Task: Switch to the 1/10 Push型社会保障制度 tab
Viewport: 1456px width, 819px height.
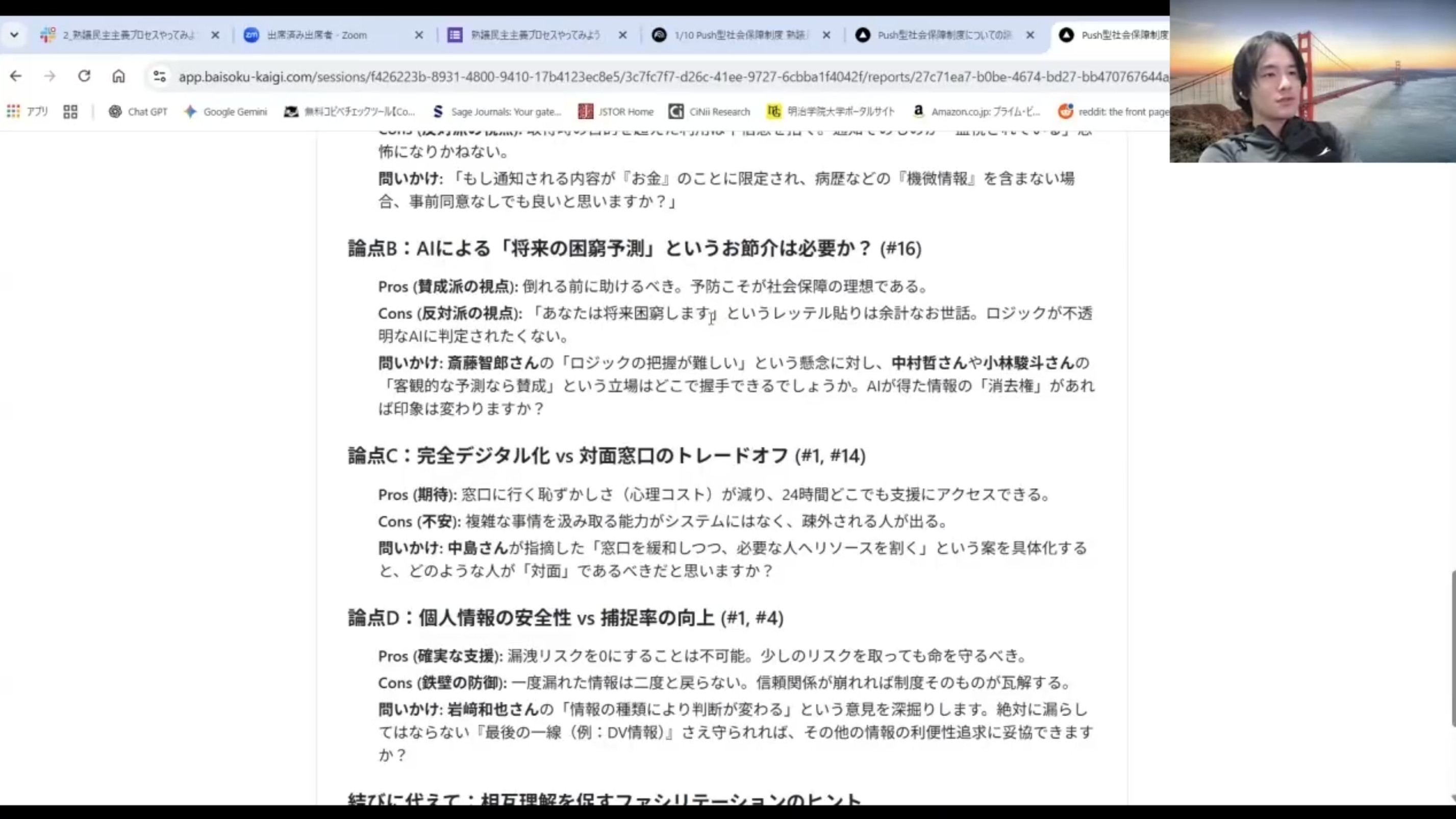Action: (740, 35)
